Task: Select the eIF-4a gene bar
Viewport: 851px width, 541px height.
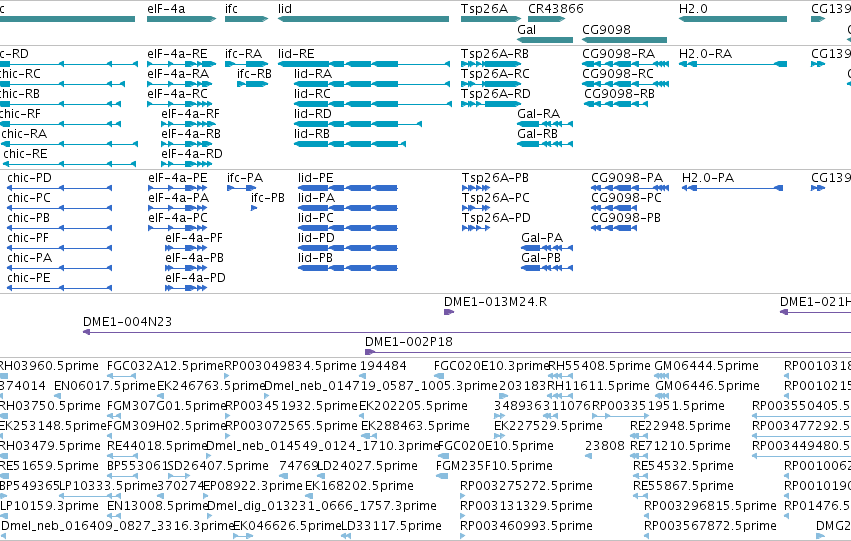Action: (x=182, y=19)
